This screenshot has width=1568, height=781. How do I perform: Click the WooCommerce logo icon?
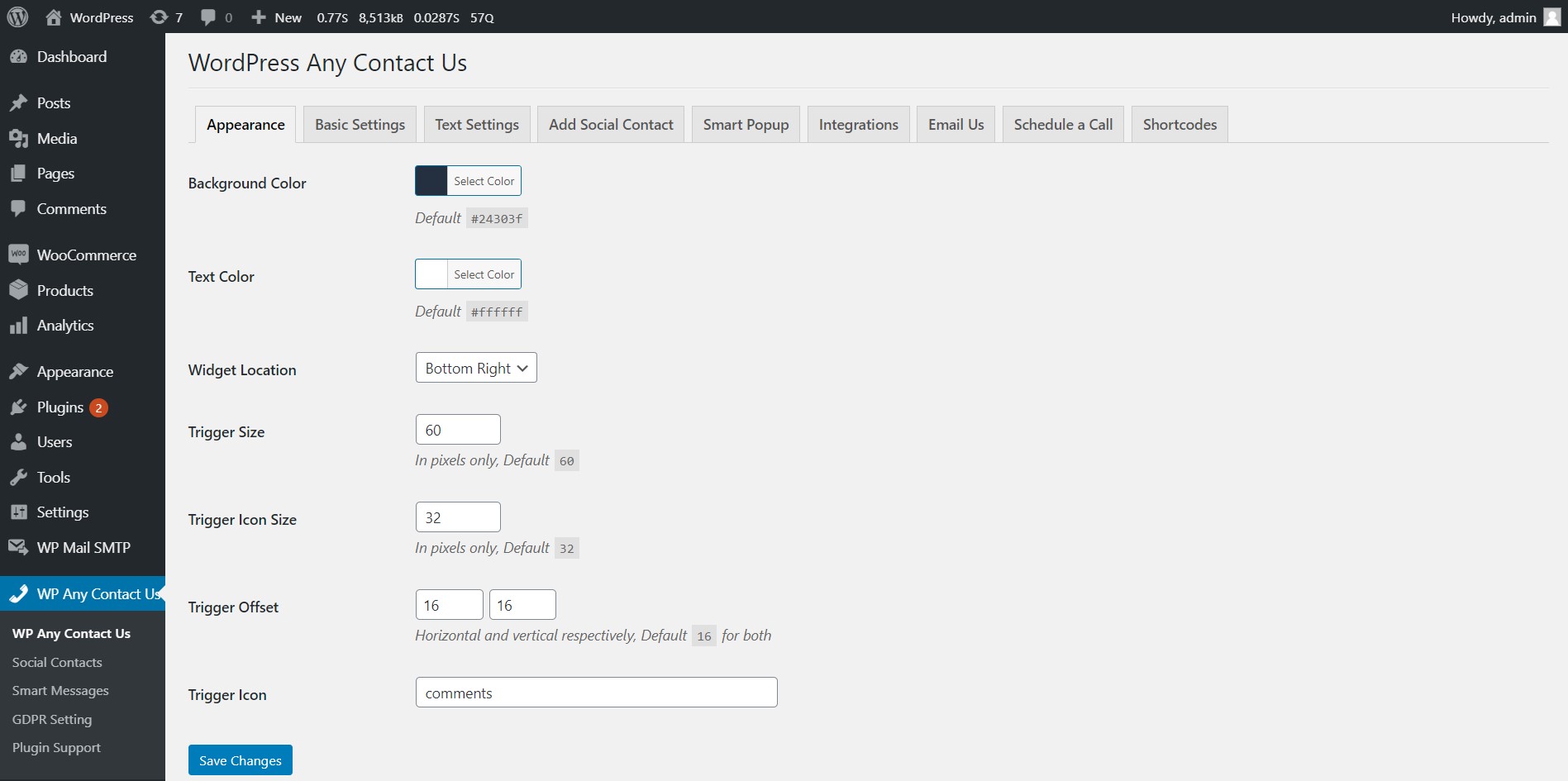pos(18,255)
